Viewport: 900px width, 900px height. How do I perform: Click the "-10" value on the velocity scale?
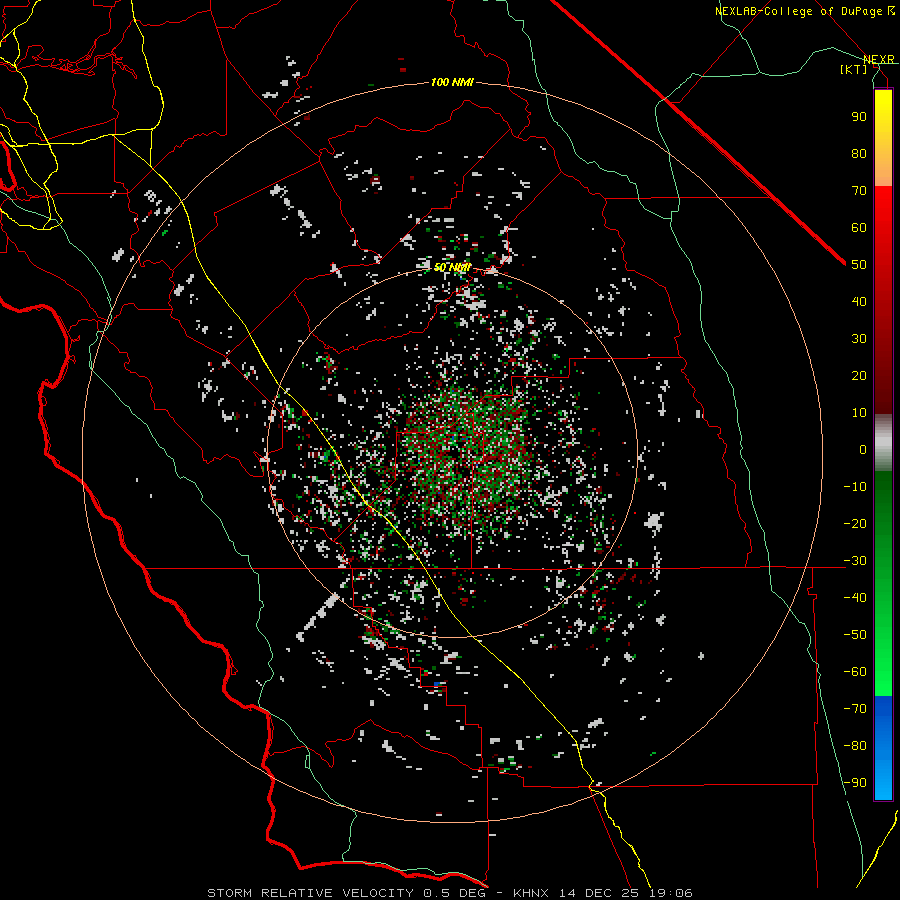(x=855, y=487)
